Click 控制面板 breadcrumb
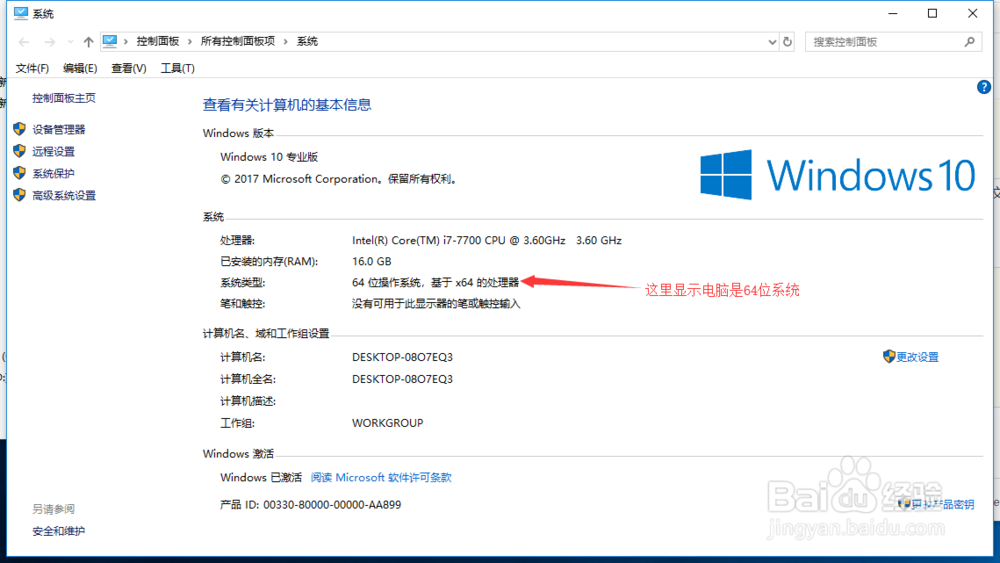The height and width of the screenshot is (563, 1000). [158, 41]
